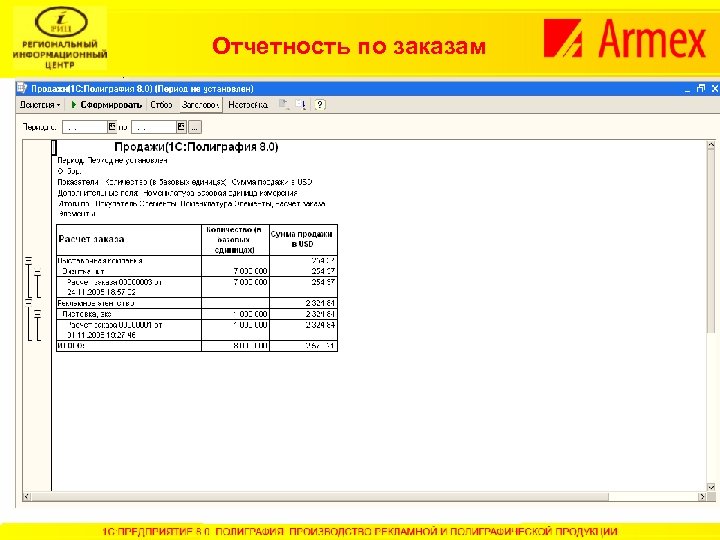The image size is (720, 540).
Task: Click the quantity cell in the 01.11.2005 order row
Action: 235,330
